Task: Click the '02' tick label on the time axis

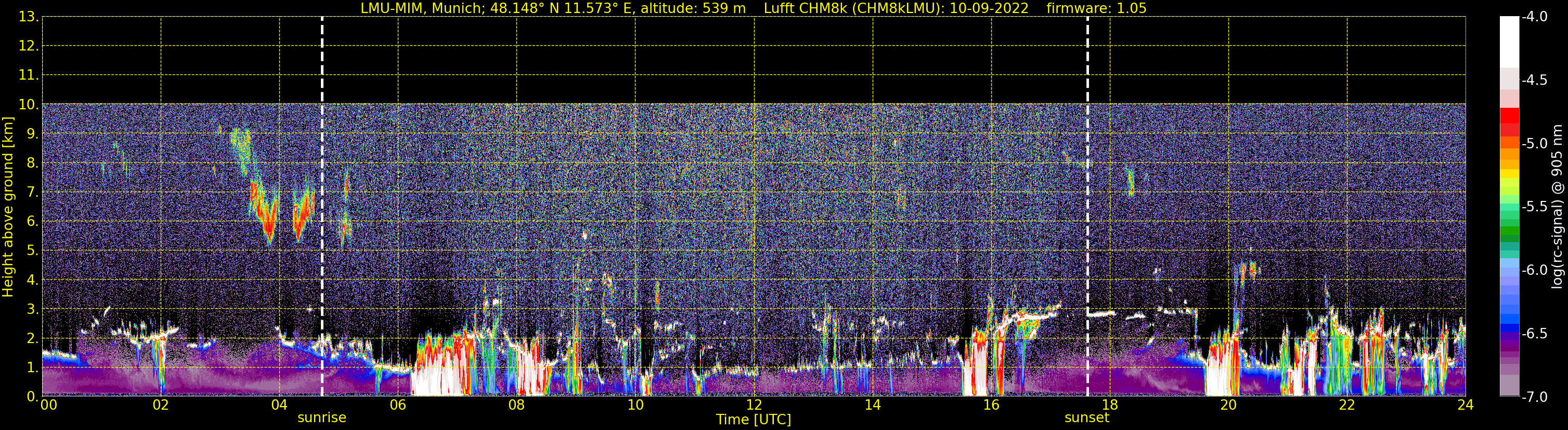Action: point(161,405)
